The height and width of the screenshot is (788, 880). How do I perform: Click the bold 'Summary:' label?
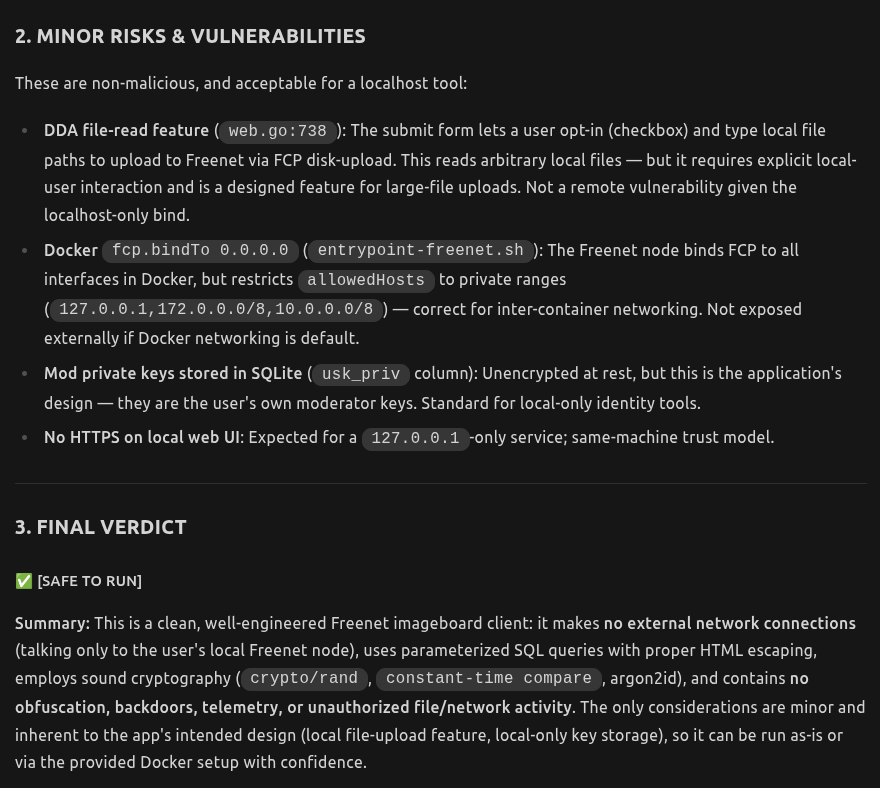click(52, 623)
